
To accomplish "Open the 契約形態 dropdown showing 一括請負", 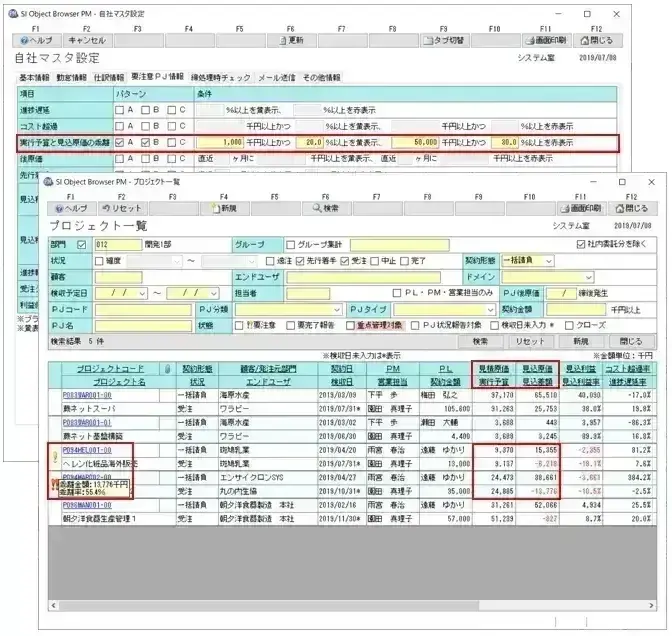I will pos(549,261).
